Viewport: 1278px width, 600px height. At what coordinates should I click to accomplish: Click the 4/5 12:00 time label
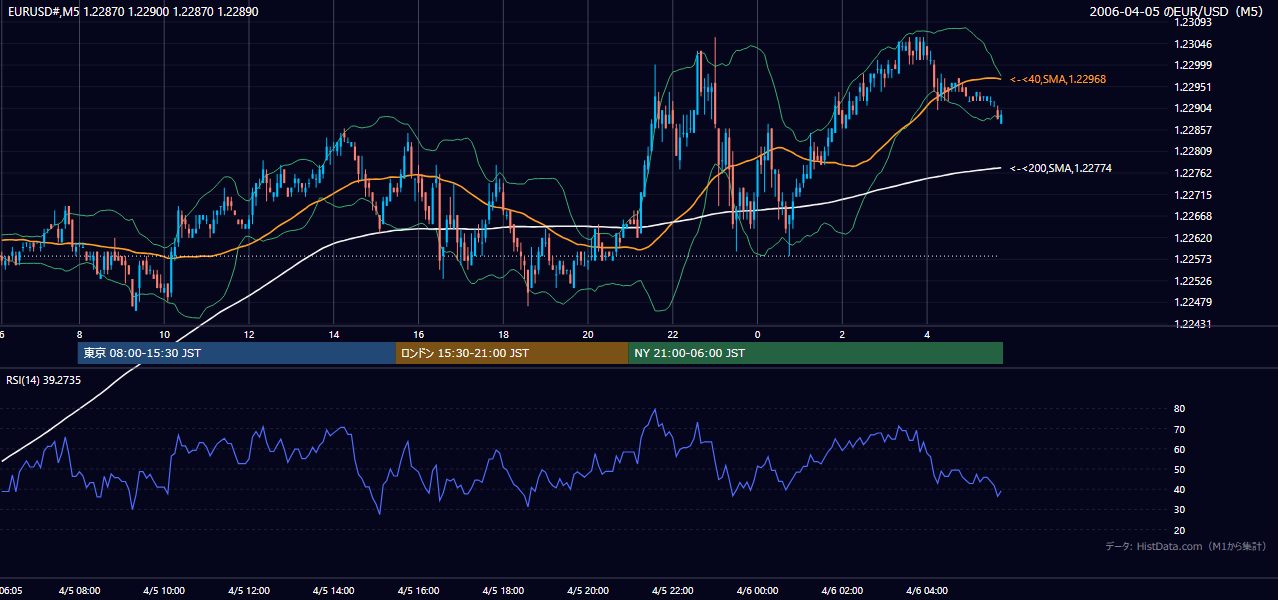(249, 591)
